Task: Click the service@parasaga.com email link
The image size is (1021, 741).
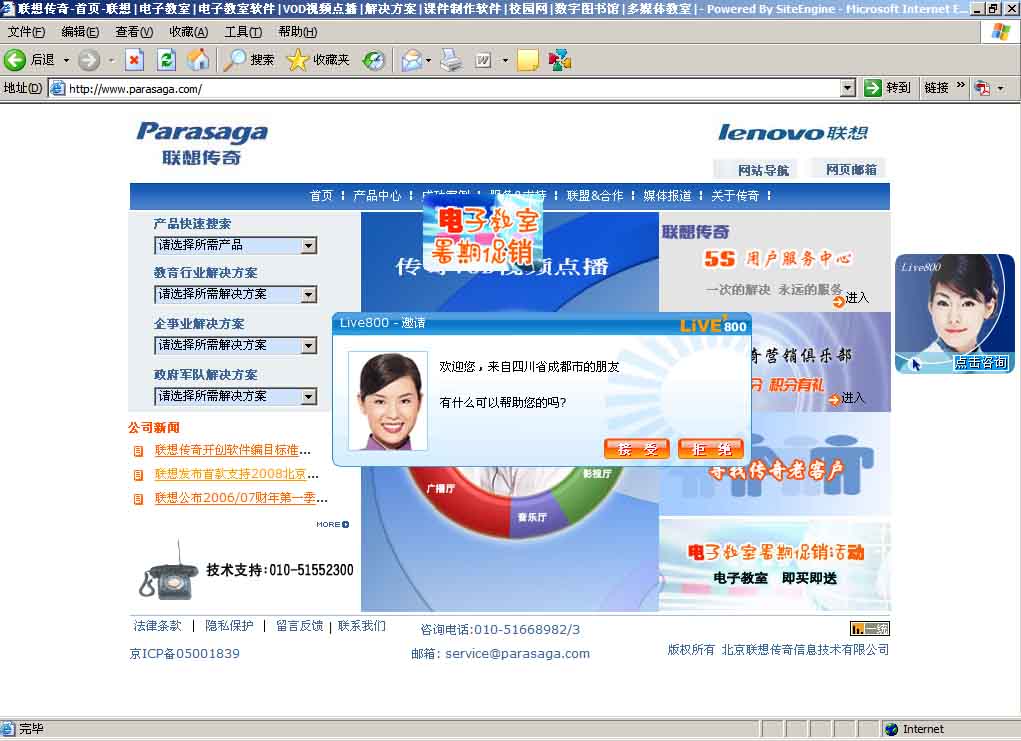Action: pyautogui.click(x=518, y=654)
